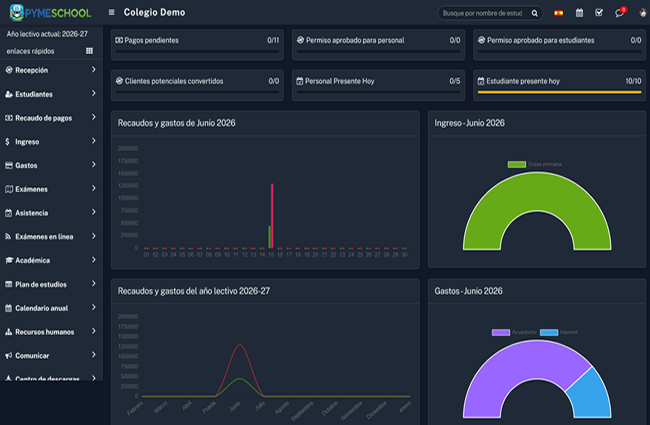Expand the Recaudo de pagos chevron
650x425 pixels.
(x=94, y=117)
